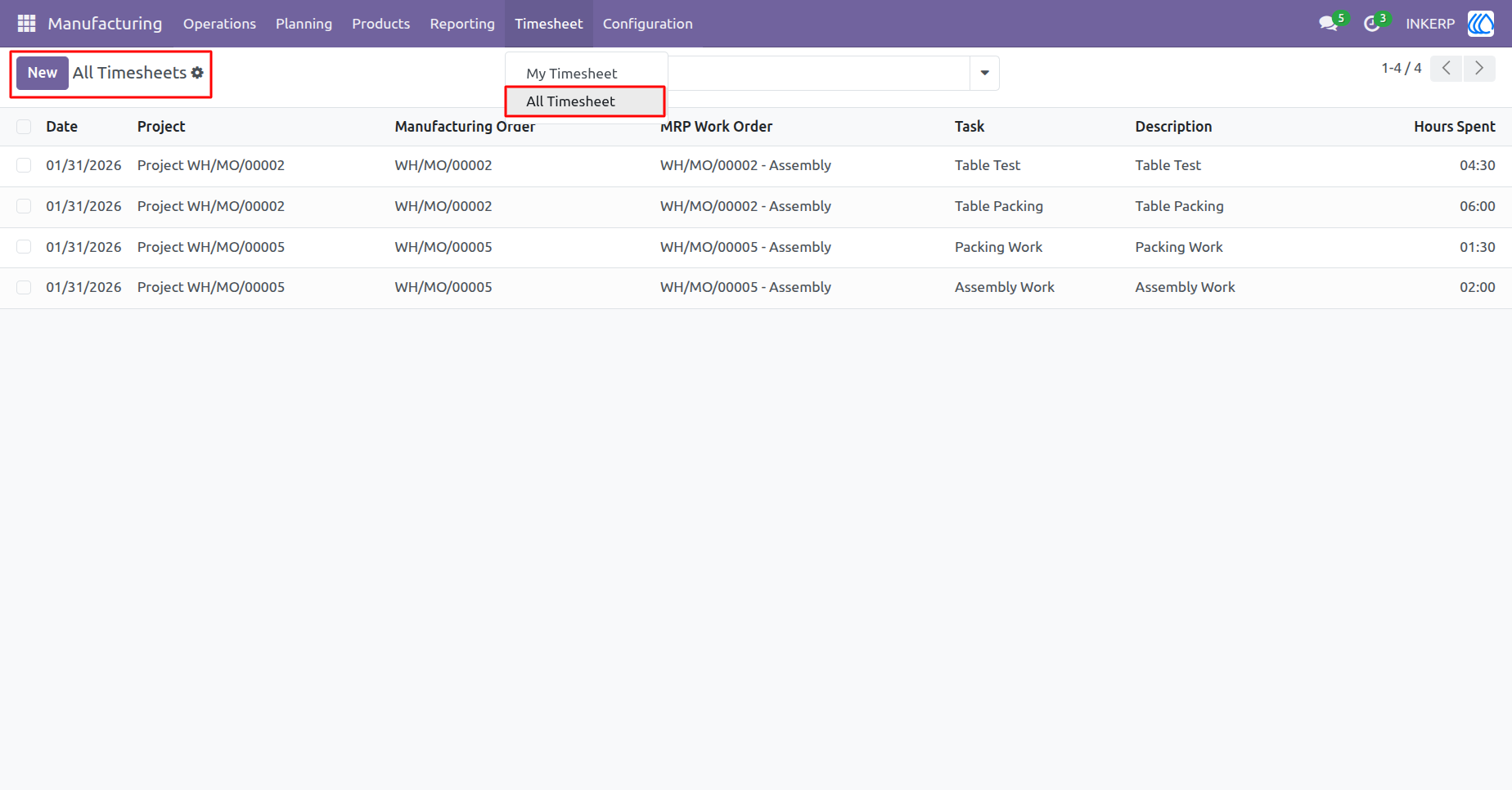Open the conversations messages icon
This screenshot has width=1512, height=790.
point(1328,24)
